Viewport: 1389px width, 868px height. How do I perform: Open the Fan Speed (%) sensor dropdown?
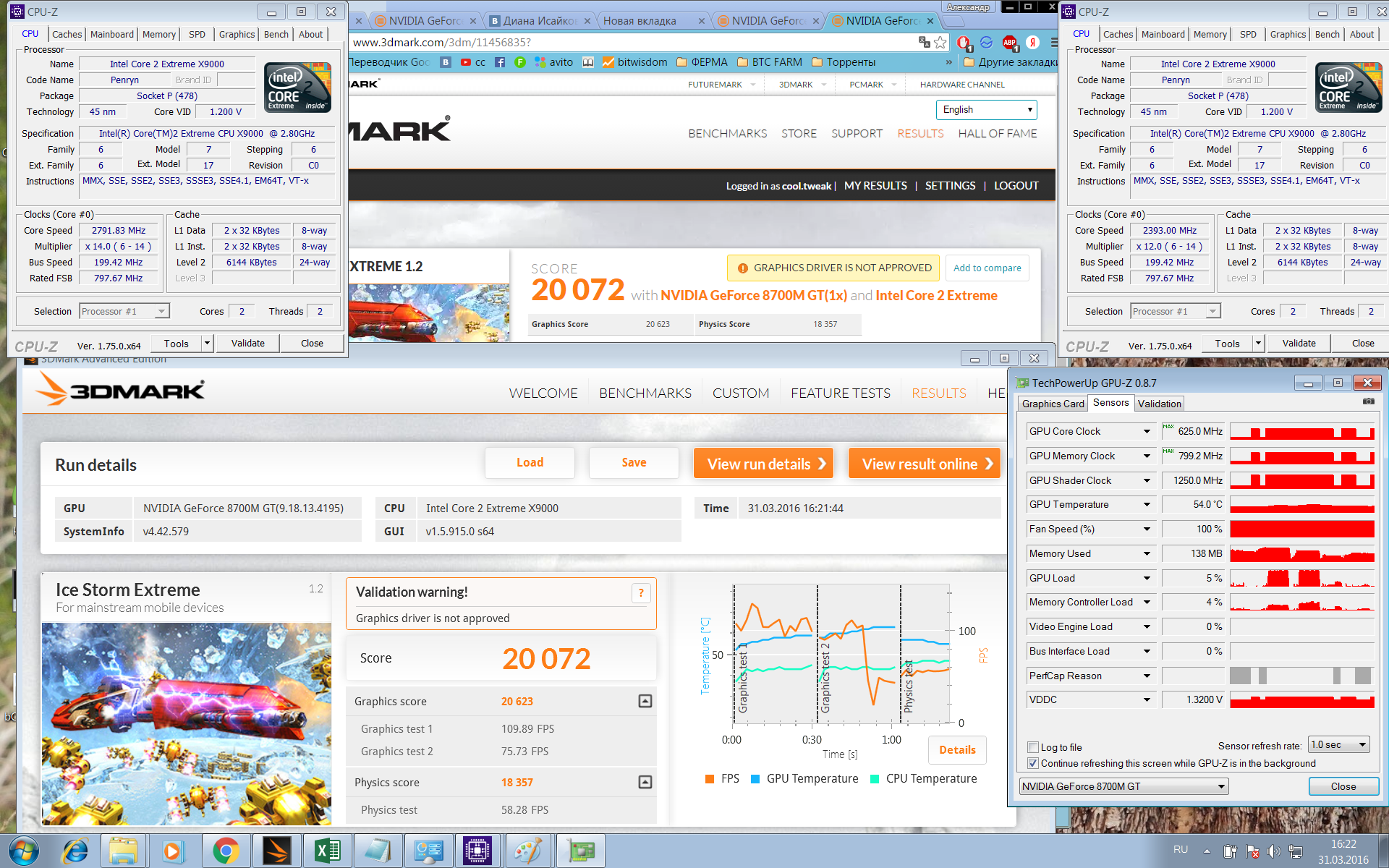click(x=1147, y=529)
